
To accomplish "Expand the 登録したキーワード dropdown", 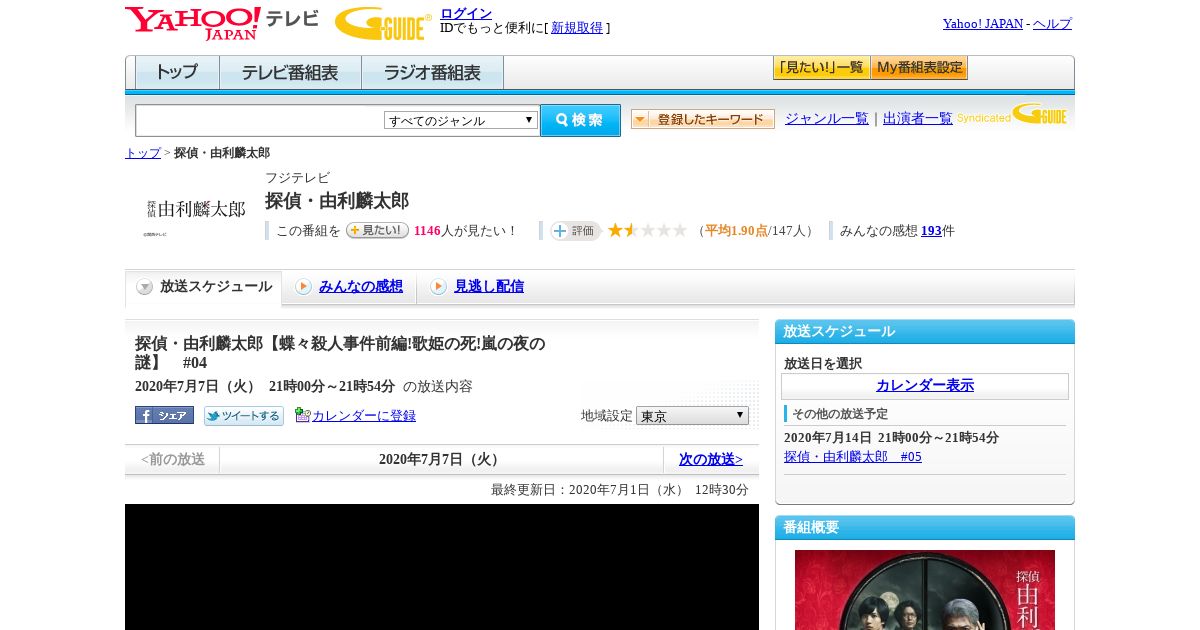I will click(x=703, y=119).
